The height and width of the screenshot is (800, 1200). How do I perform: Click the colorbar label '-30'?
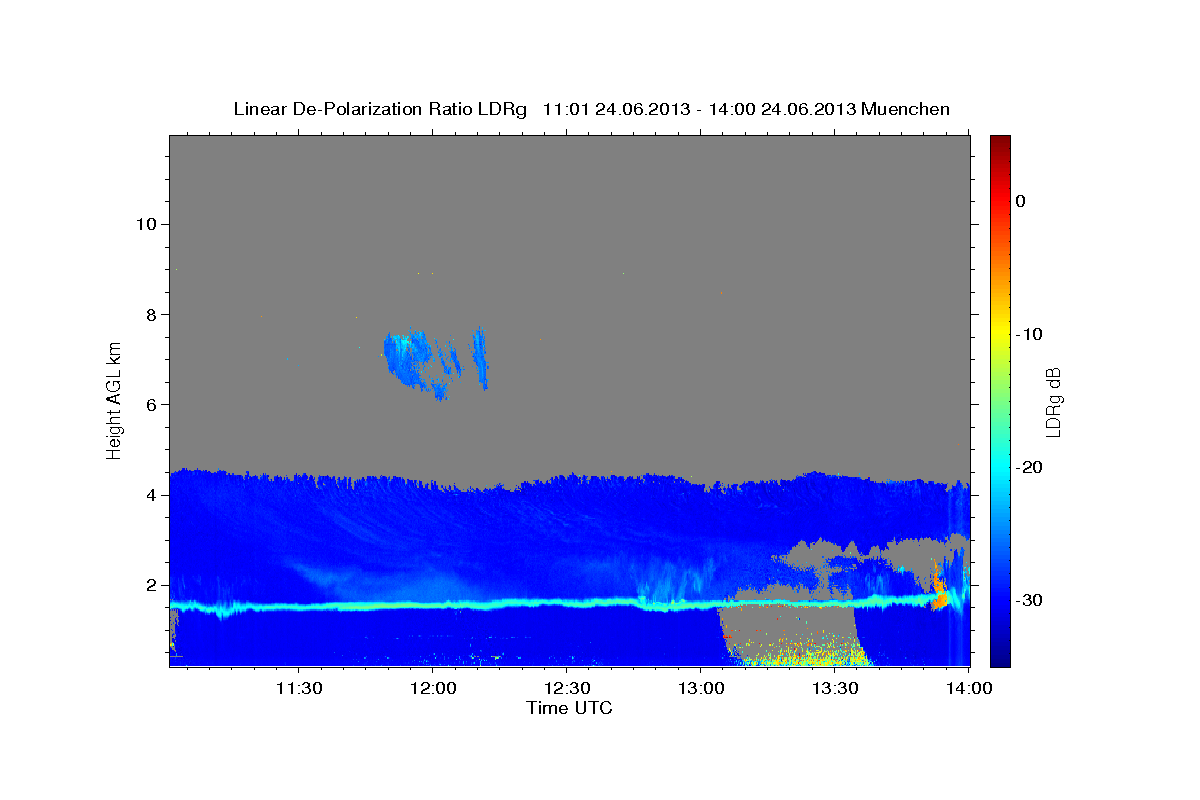tap(1029, 600)
